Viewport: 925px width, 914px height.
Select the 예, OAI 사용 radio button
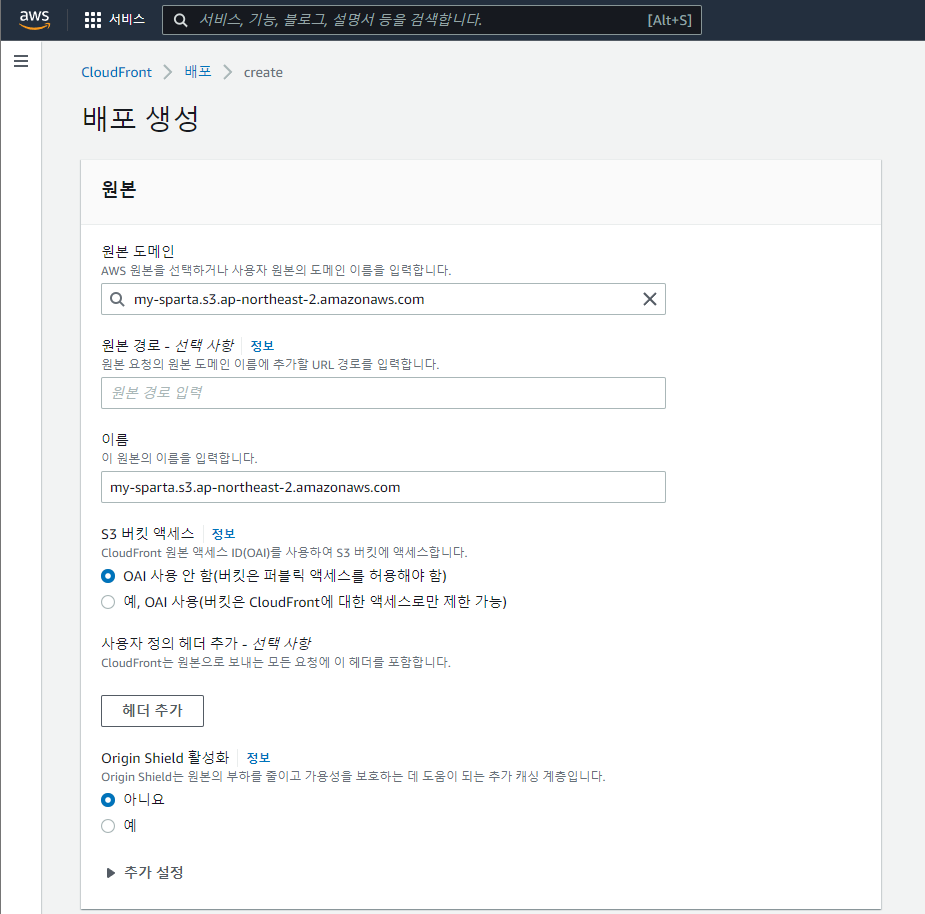coord(108,602)
